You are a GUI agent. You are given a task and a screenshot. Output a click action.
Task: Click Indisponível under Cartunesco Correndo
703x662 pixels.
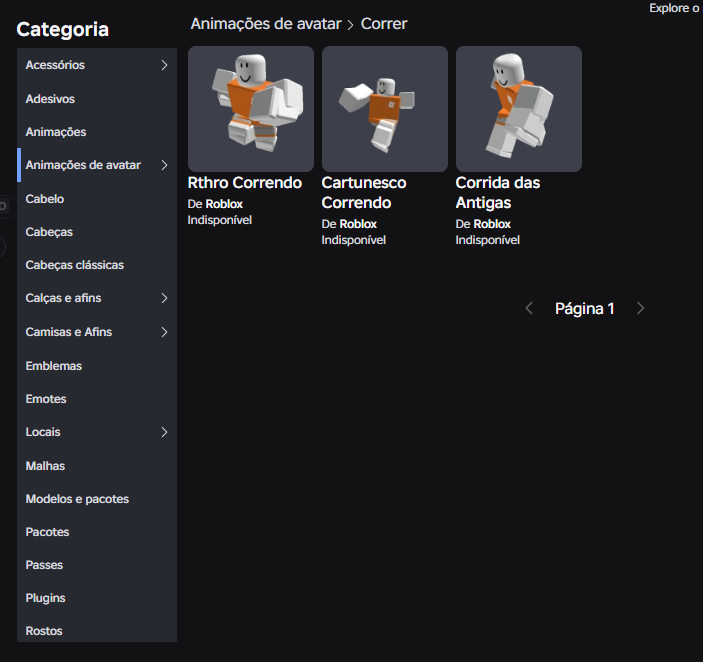coord(354,240)
